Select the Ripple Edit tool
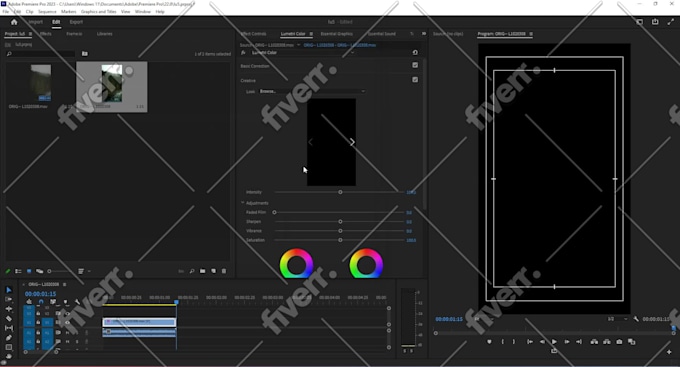The image size is (680, 367). (9, 309)
